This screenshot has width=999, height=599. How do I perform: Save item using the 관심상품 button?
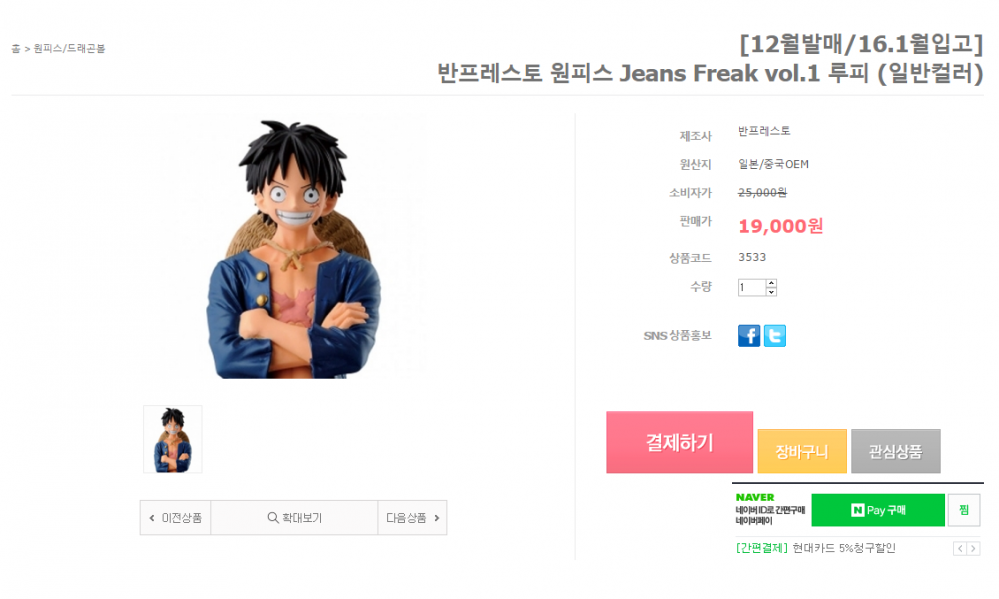coord(895,451)
